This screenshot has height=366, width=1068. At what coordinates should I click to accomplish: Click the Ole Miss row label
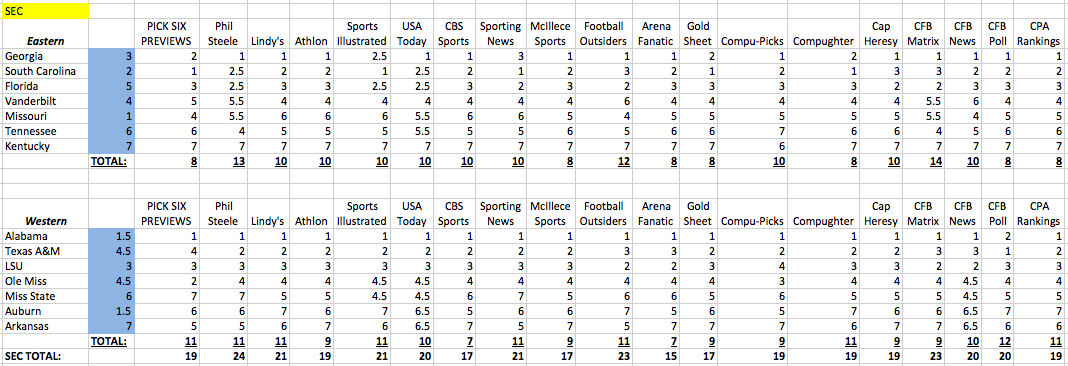point(45,281)
